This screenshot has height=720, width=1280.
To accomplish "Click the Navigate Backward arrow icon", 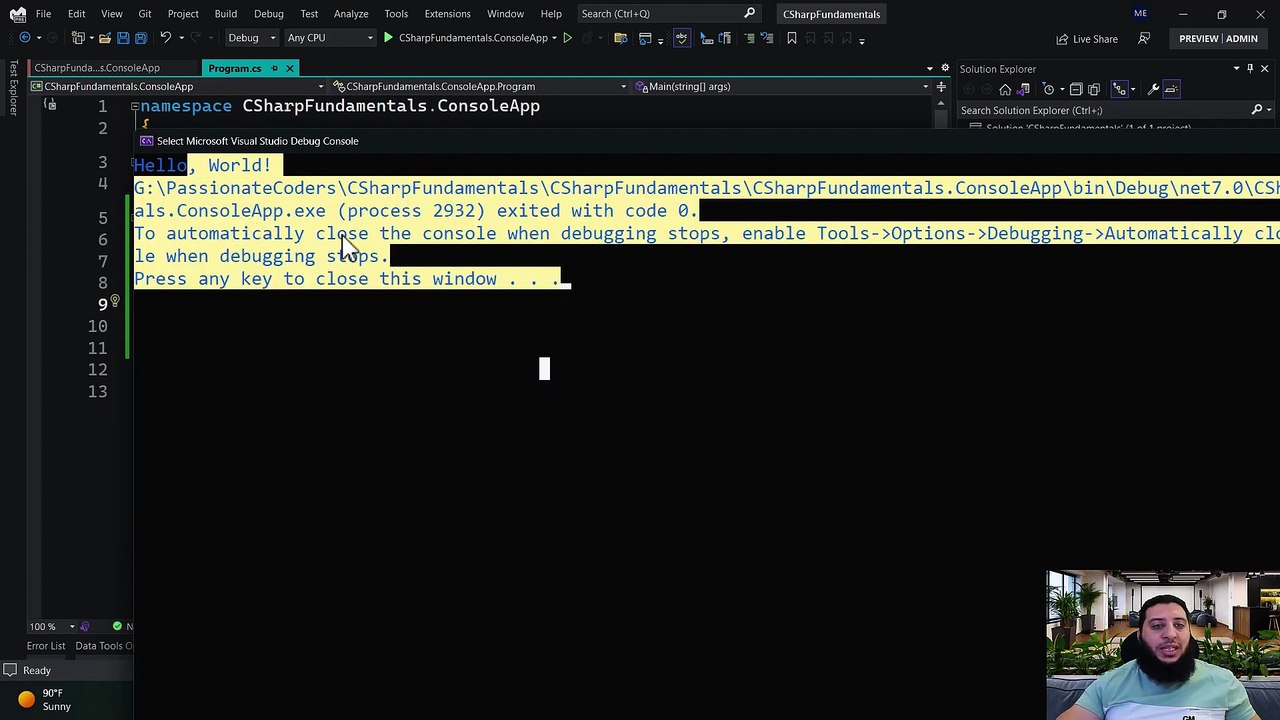I will pos(25,38).
